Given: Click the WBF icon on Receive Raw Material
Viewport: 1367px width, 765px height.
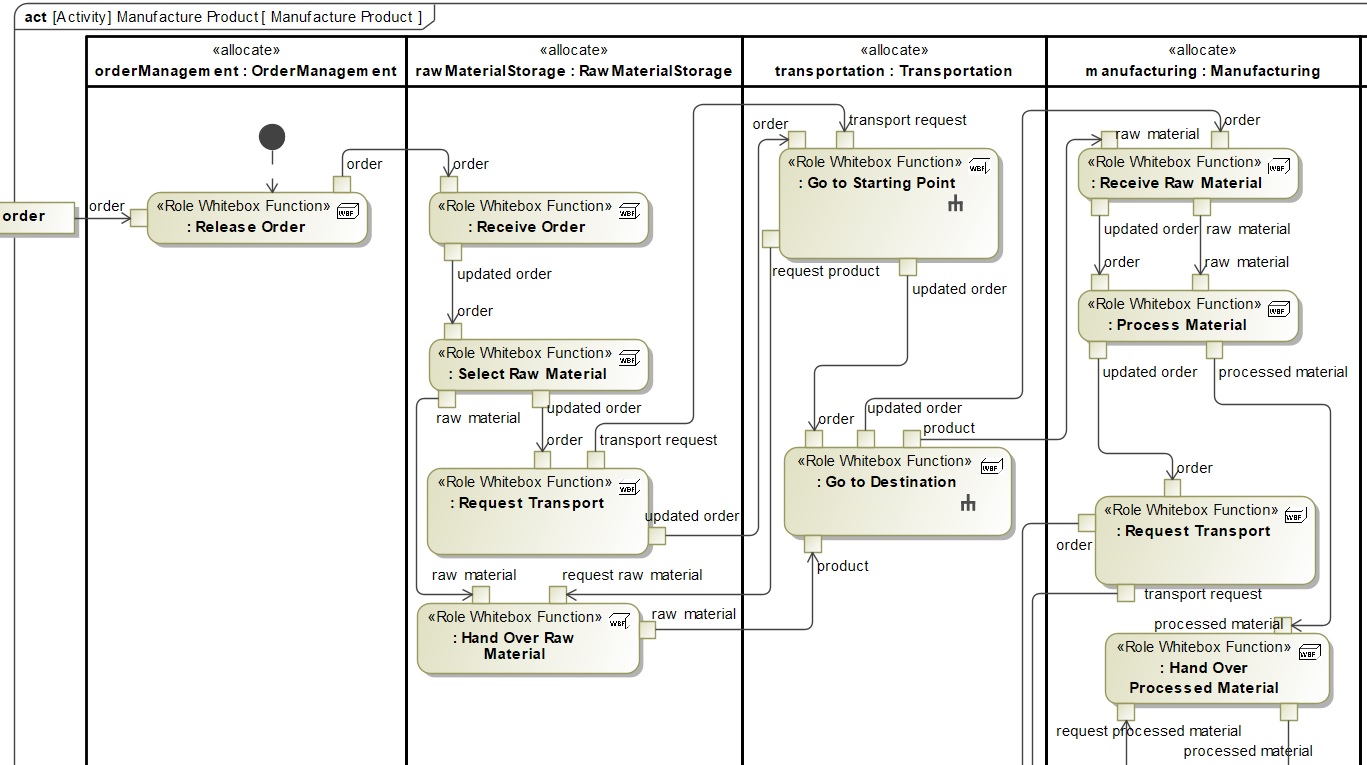Looking at the screenshot, I should click(x=1278, y=167).
